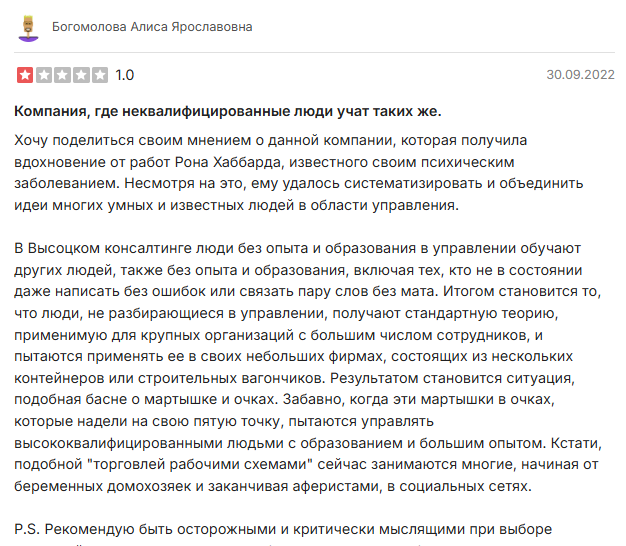Click the bold review title heading
626x546 pixels.
(x=228, y=111)
